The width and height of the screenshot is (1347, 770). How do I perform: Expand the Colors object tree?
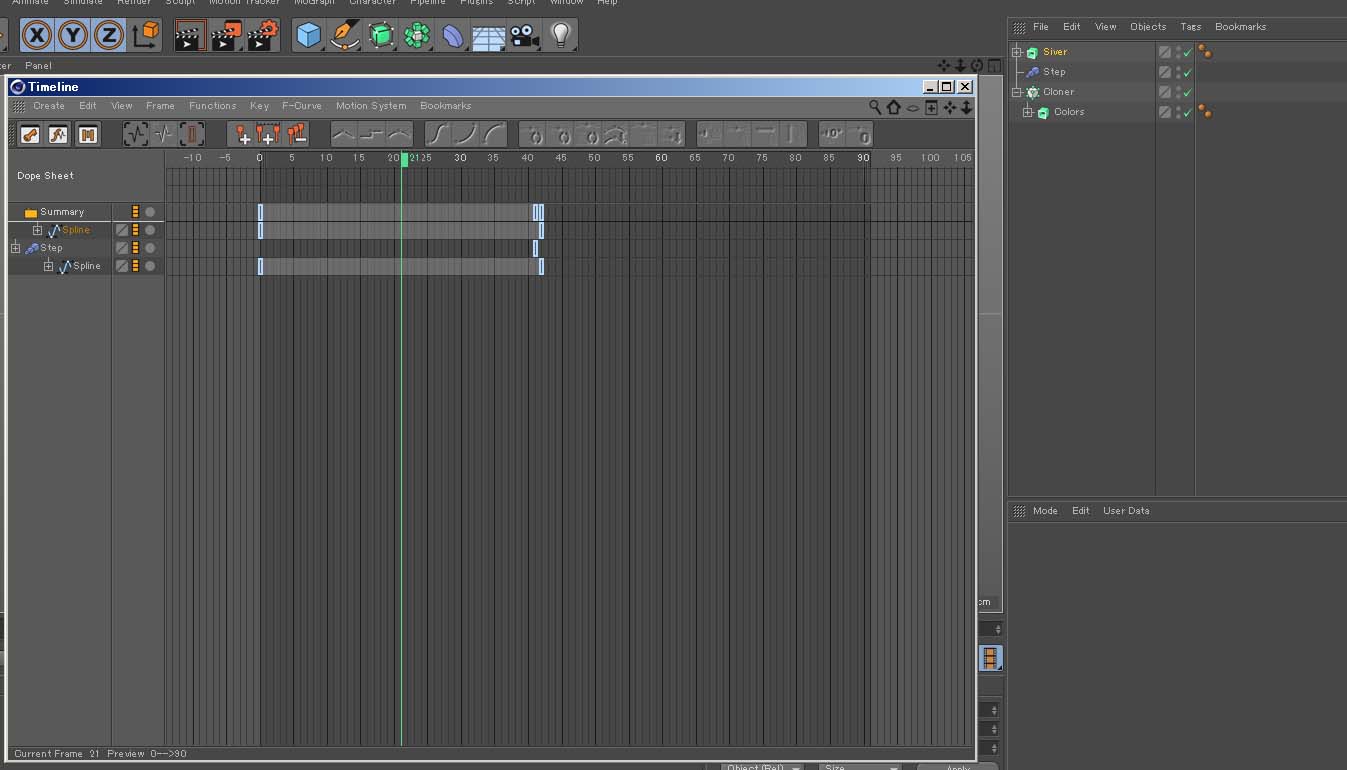coord(1027,112)
